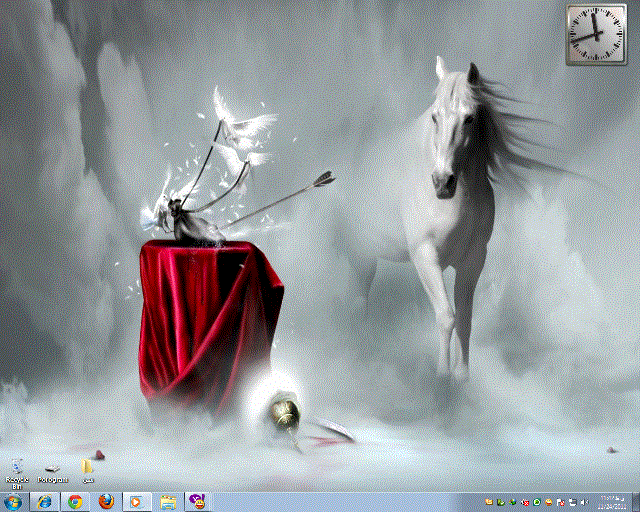641x514 pixels.
Task: Open the system tray date and time
Action: [612, 502]
